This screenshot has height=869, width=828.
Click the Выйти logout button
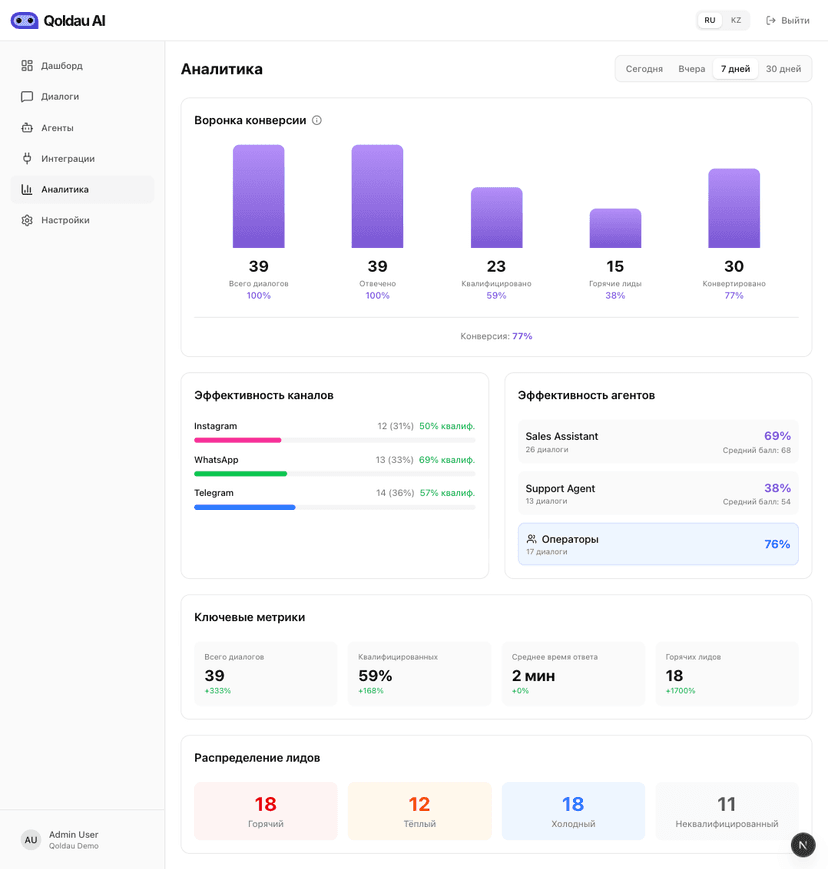tap(787, 20)
